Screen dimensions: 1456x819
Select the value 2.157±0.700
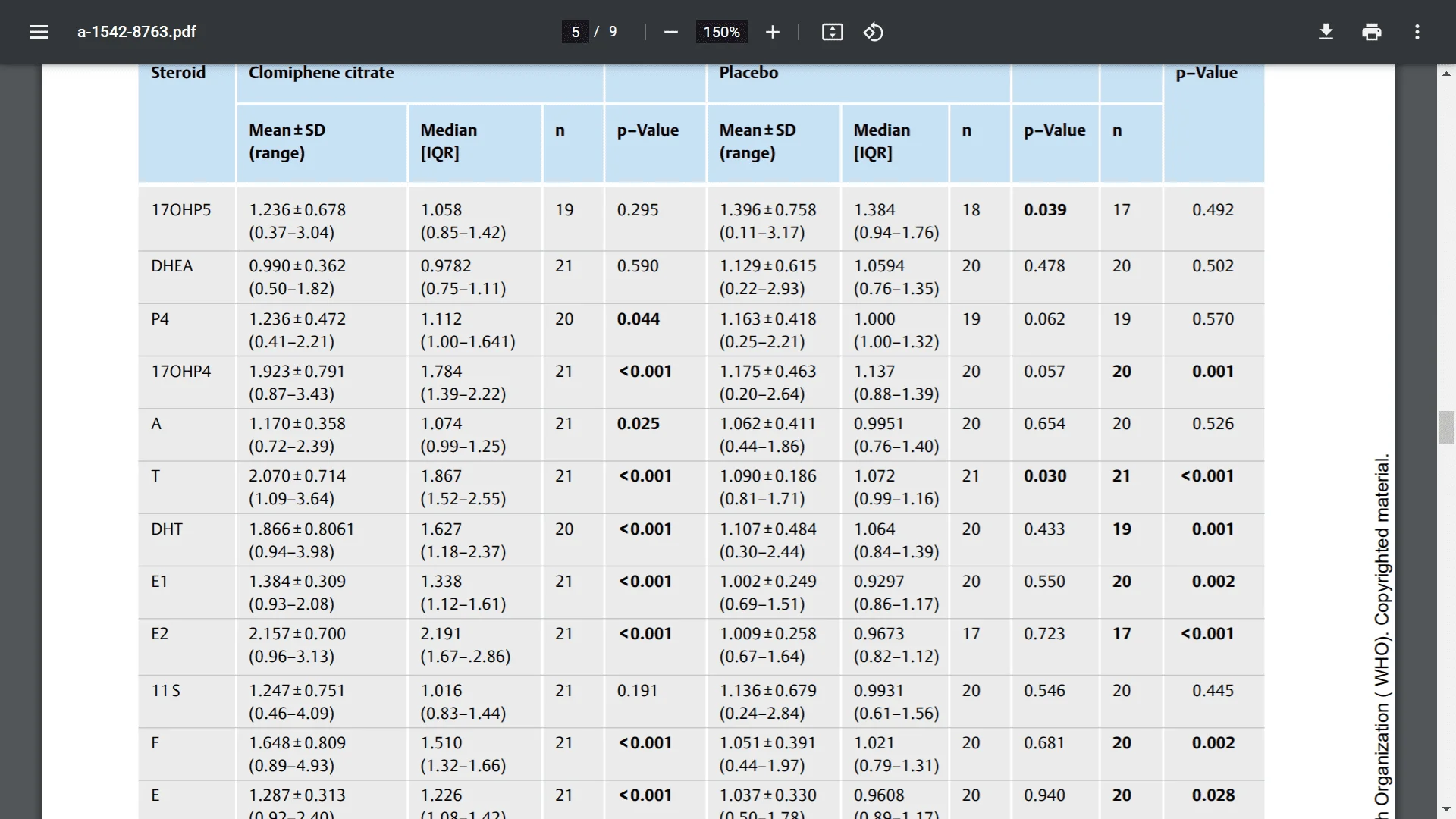click(x=297, y=634)
